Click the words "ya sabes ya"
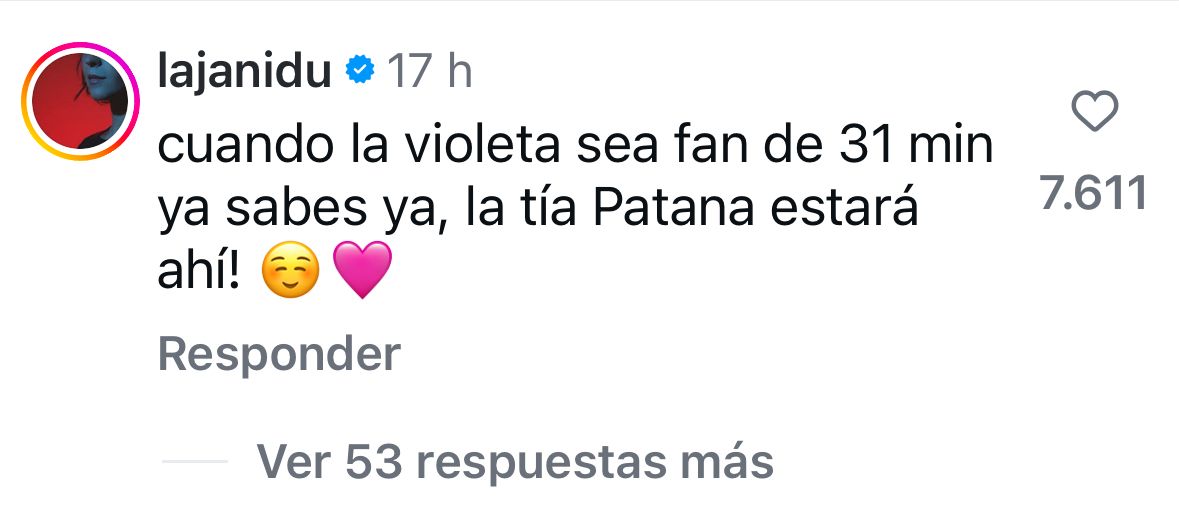The image size is (1179, 520). 299,211
